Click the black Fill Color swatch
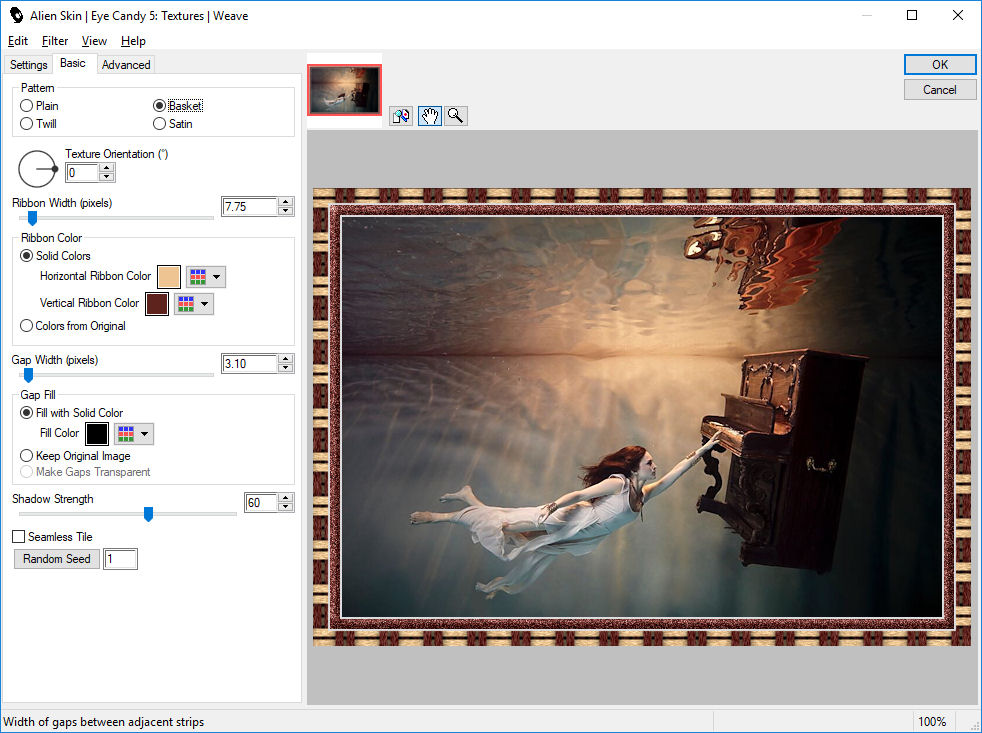Screen dimensions: 982x733 [97, 434]
